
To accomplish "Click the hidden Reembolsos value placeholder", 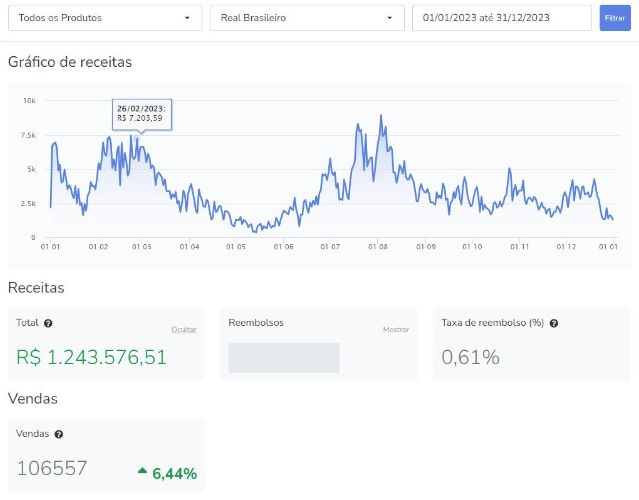I will [x=284, y=358].
